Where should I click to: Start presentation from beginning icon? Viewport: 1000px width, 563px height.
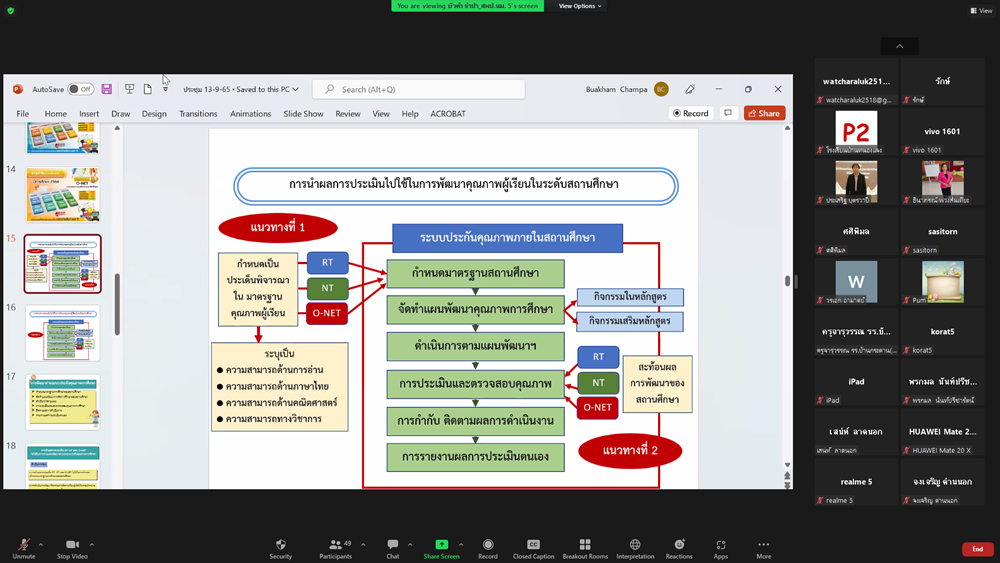[x=129, y=89]
